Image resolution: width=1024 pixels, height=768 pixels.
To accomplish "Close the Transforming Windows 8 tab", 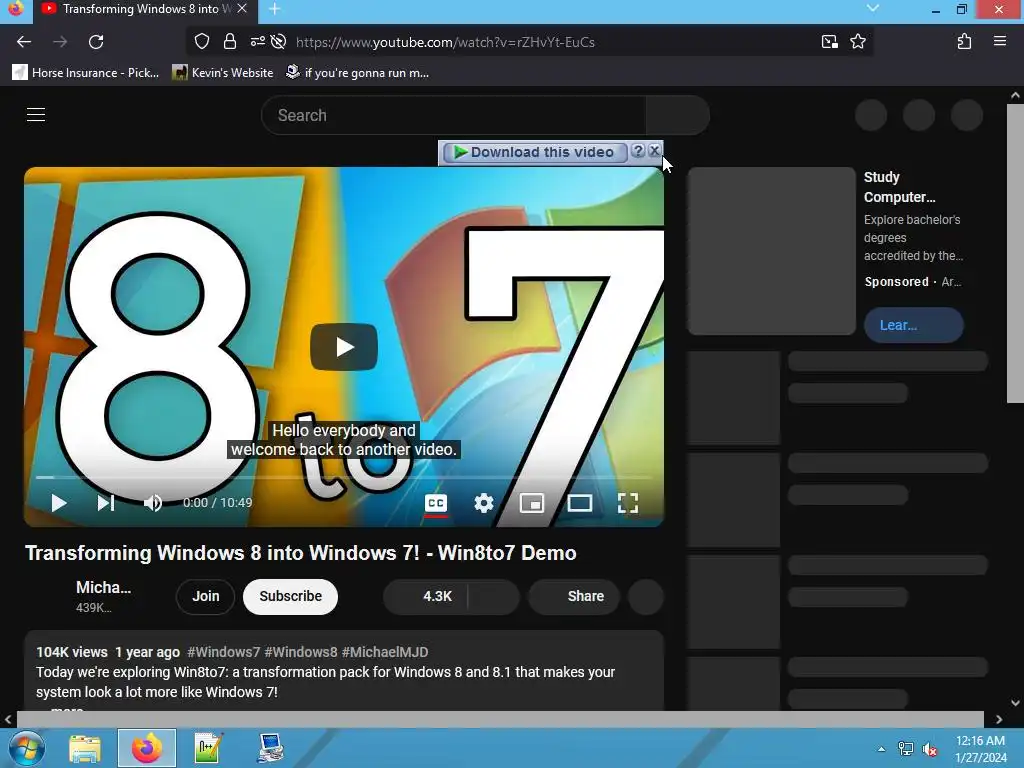I will coord(242,9).
